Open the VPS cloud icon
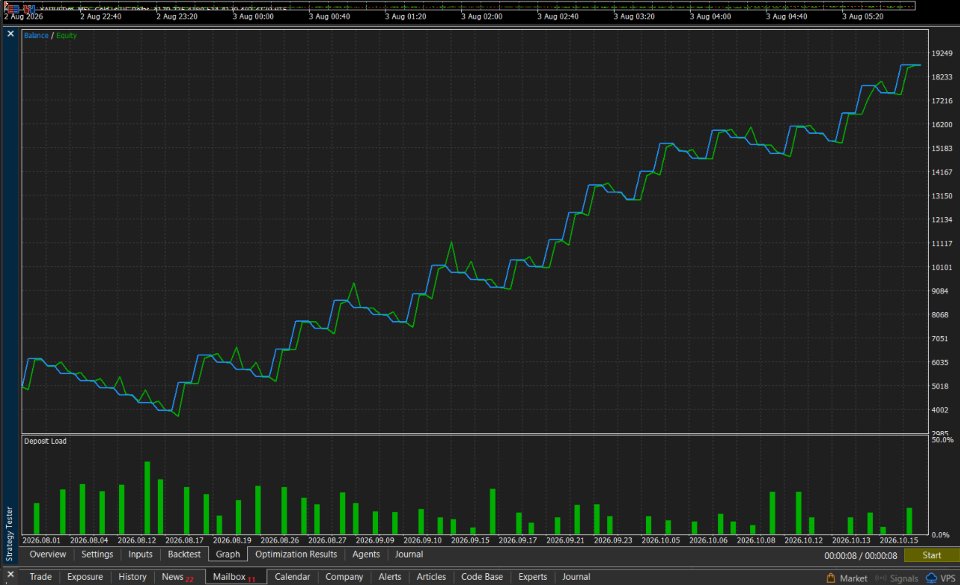960x585 pixels. pos(931,578)
